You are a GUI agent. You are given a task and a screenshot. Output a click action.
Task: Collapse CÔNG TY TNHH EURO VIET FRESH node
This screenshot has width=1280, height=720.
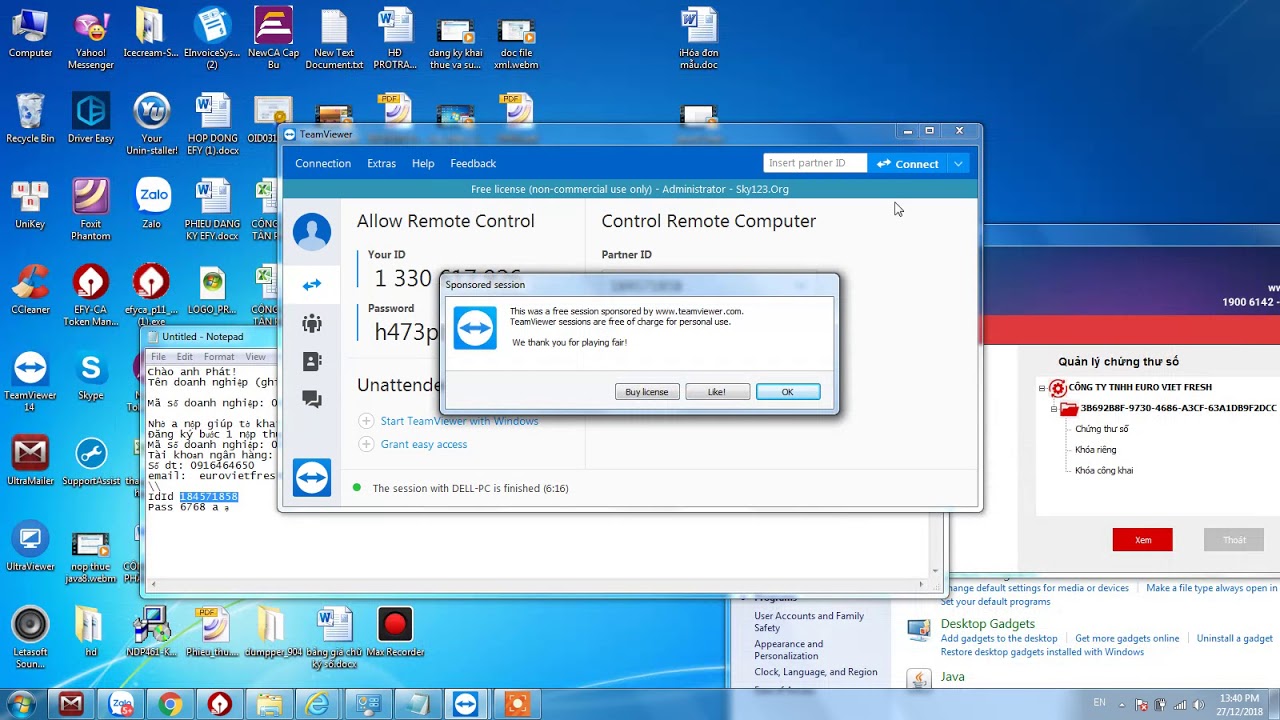coord(1041,388)
